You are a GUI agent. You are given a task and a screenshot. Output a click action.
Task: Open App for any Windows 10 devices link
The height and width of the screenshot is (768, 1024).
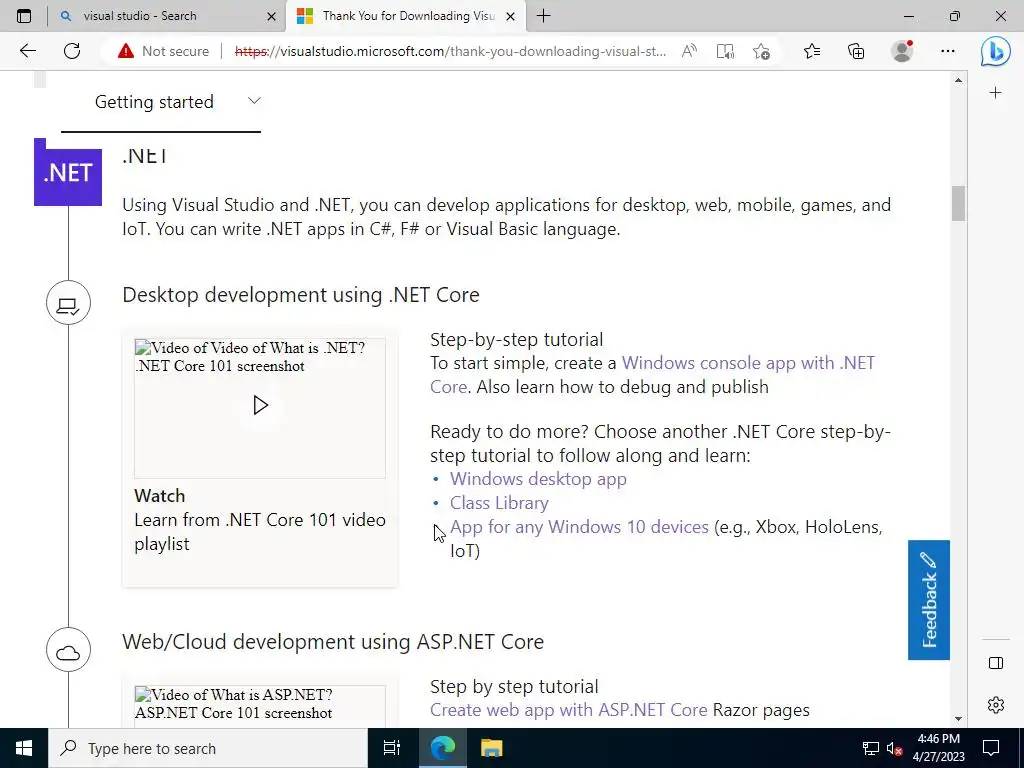coord(579,527)
